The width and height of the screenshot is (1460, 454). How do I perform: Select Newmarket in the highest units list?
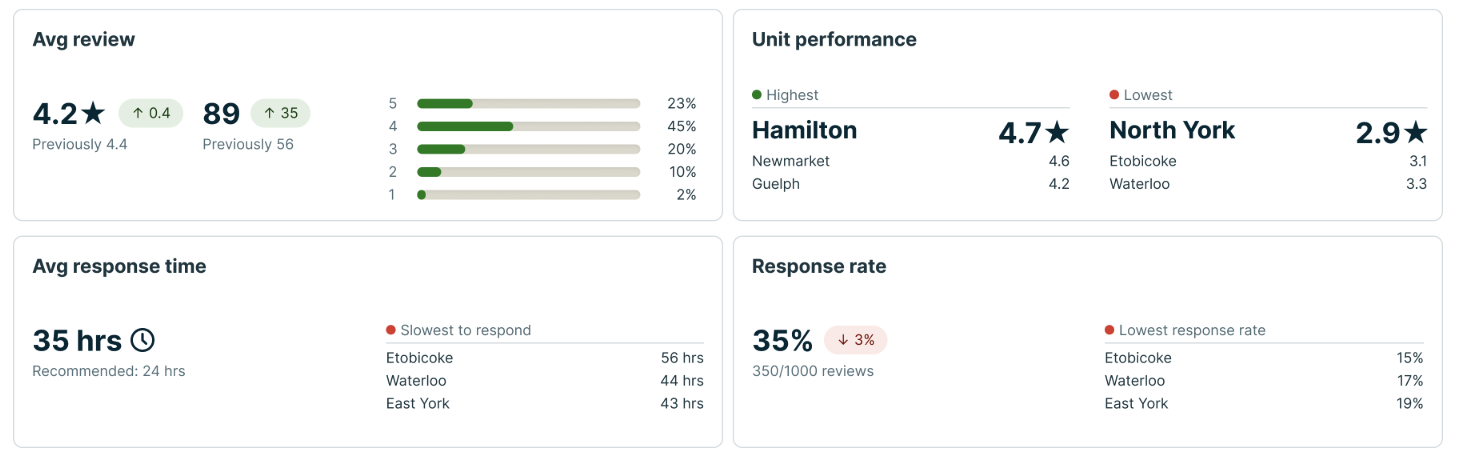coord(791,161)
